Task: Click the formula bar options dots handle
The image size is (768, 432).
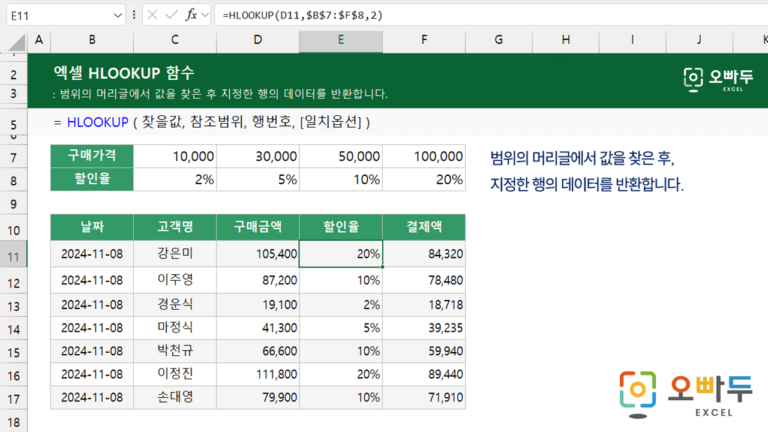Action: [x=134, y=15]
